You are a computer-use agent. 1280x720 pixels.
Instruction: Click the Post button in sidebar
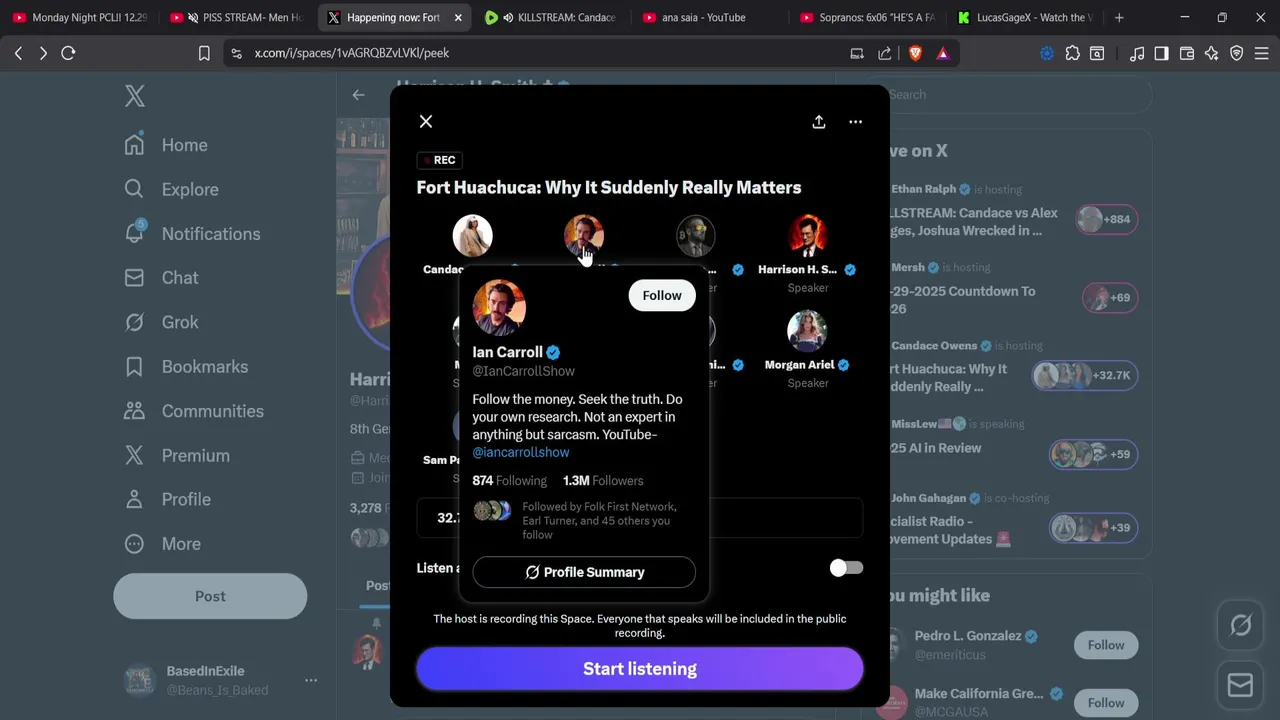[x=210, y=596]
